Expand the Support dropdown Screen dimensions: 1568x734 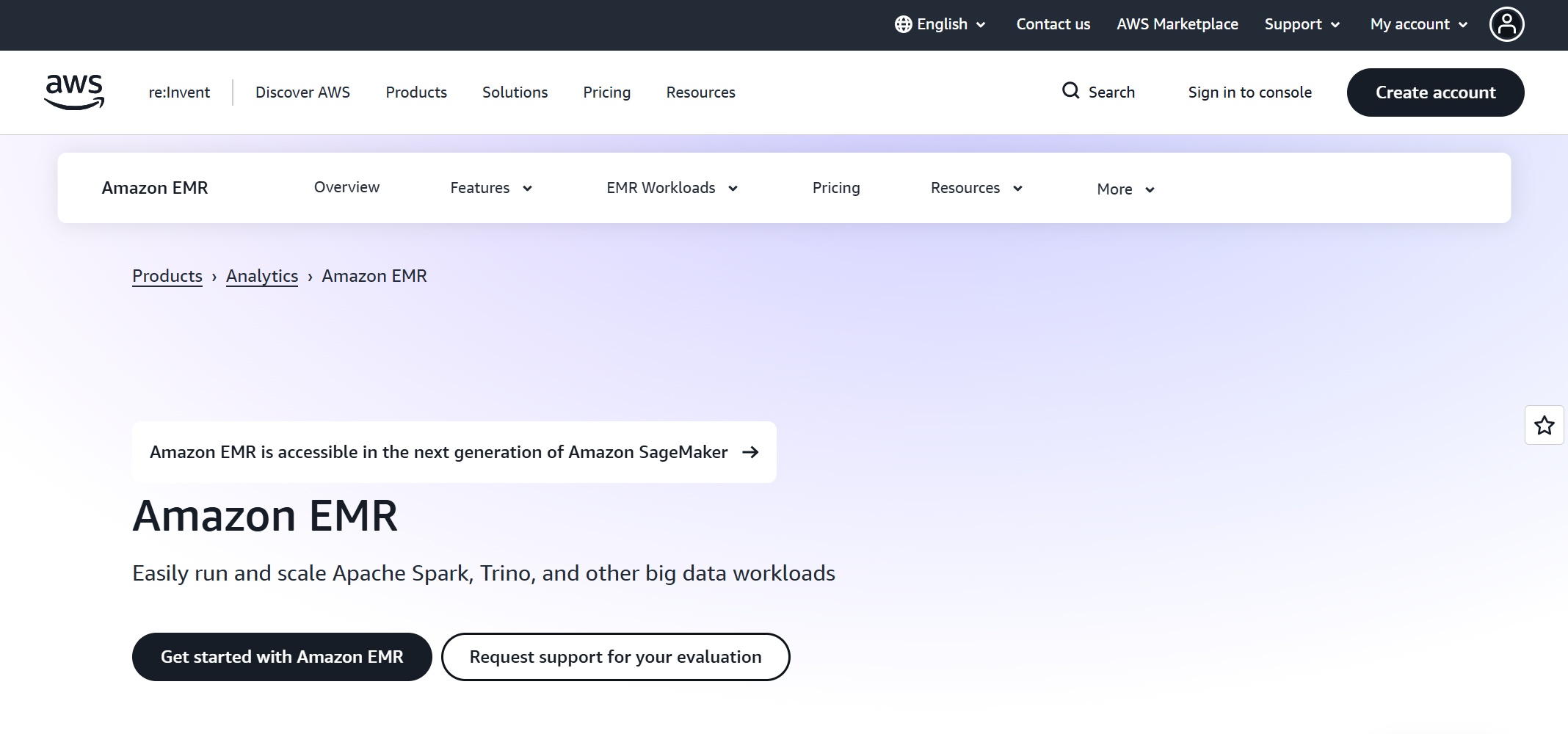click(x=1301, y=23)
